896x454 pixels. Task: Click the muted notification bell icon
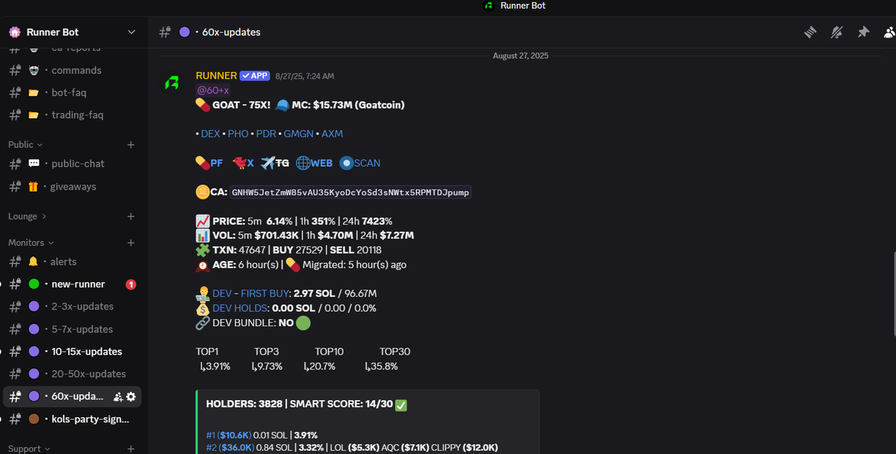[x=836, y=32]
